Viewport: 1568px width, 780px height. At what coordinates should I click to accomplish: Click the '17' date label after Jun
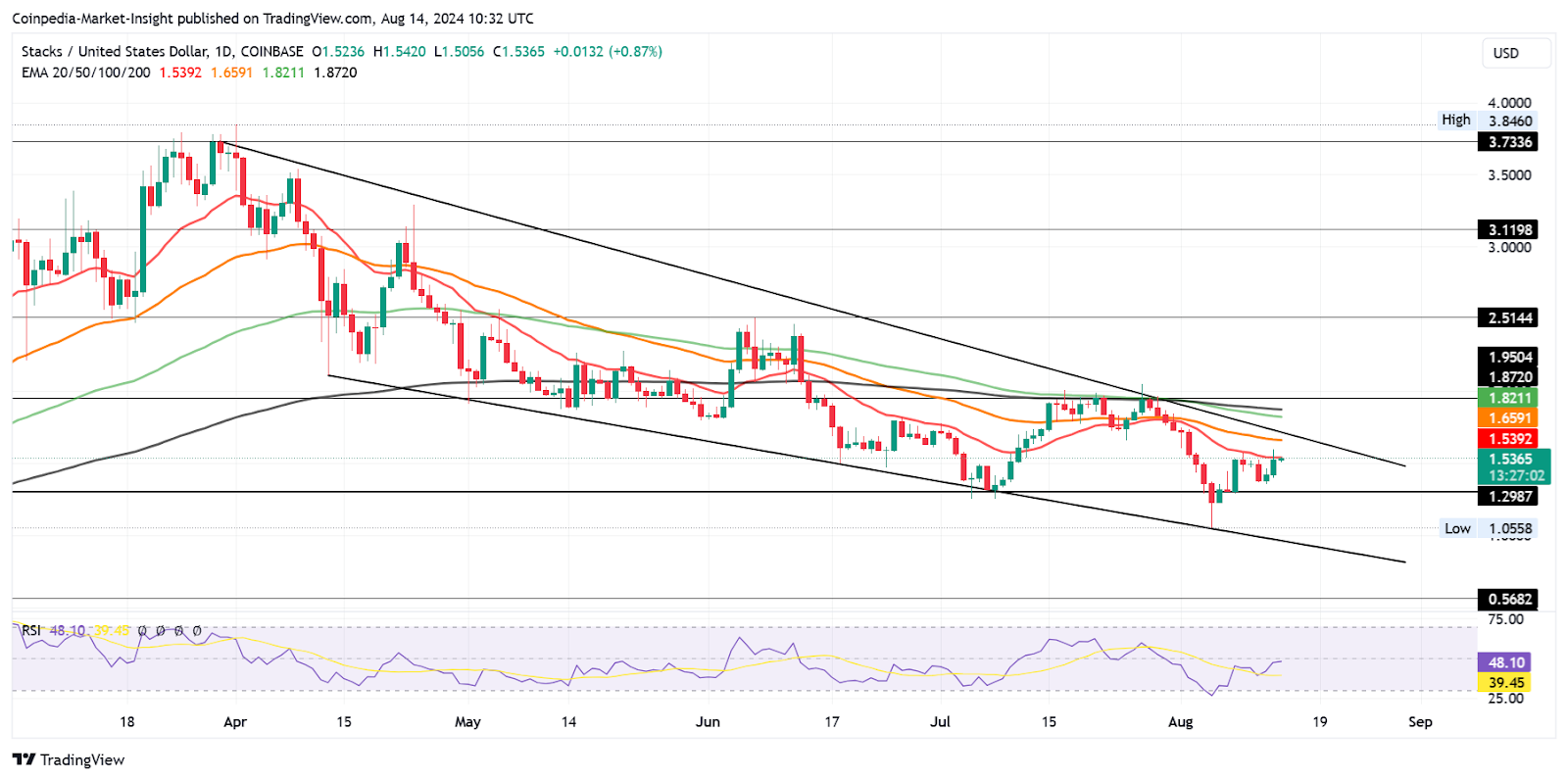click(832, 722)
